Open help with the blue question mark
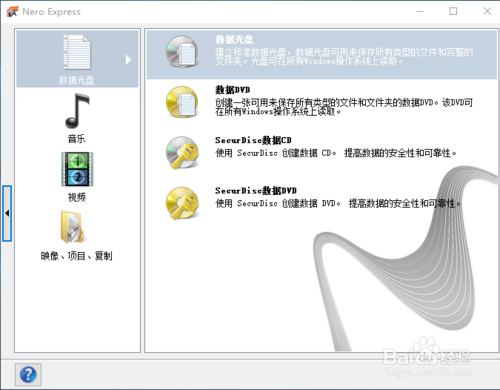Screen dimensions: 500x390 (28, 375)
